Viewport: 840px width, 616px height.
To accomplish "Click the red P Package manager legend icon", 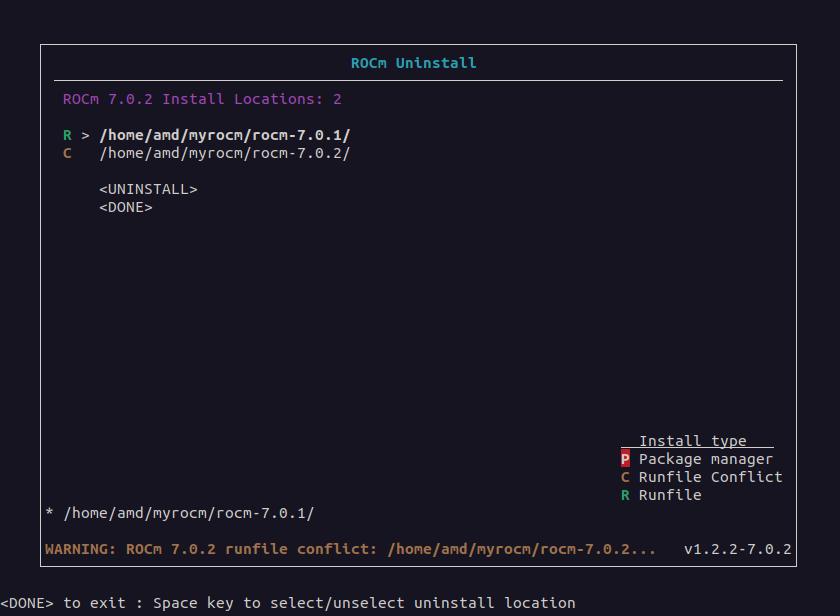I will click(x=625, y=459).
